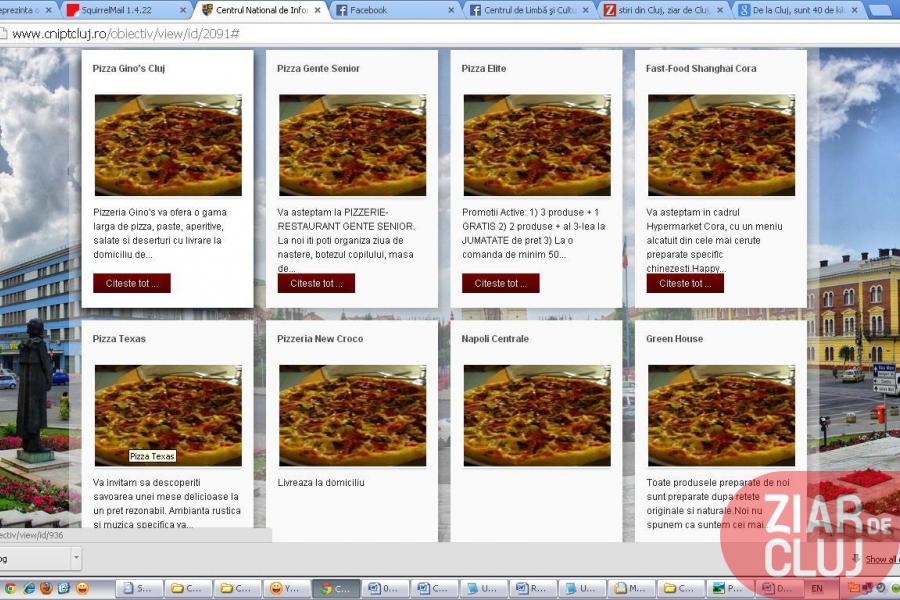This screenshot has width=900, height=600.
Task: Click the Fast-Food Shanghai Cora pizza image
Action: pyautogui.click(x=721, y=145)
